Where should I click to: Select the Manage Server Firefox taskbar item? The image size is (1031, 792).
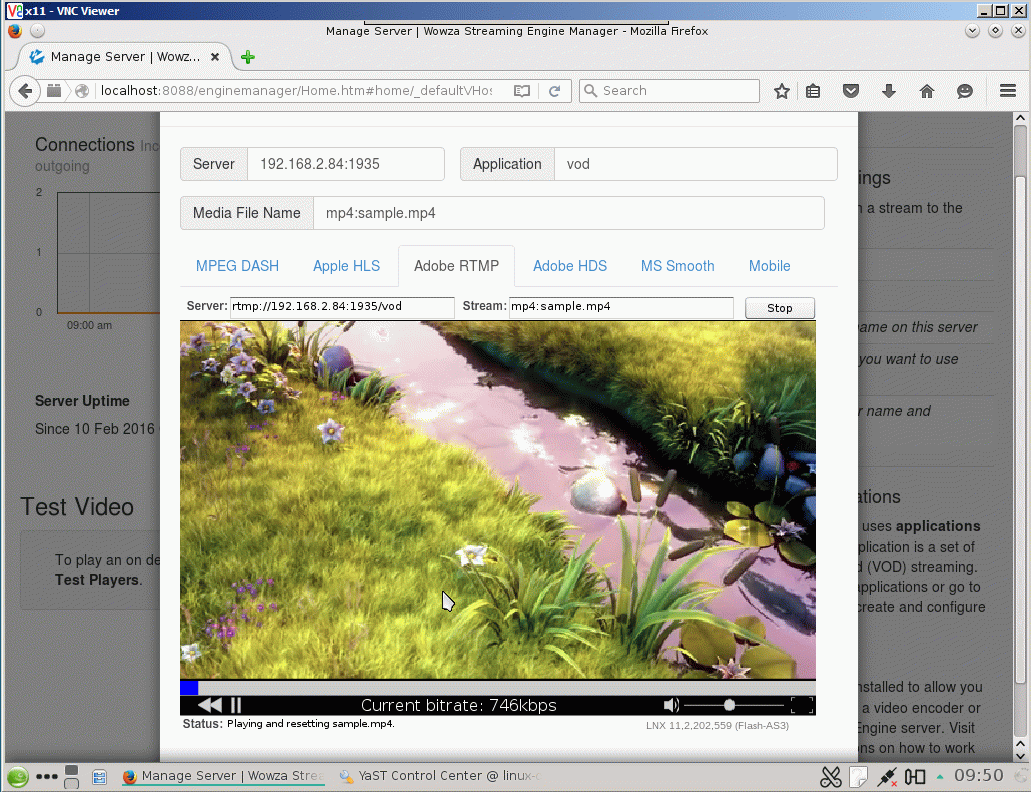coord(224,776)
